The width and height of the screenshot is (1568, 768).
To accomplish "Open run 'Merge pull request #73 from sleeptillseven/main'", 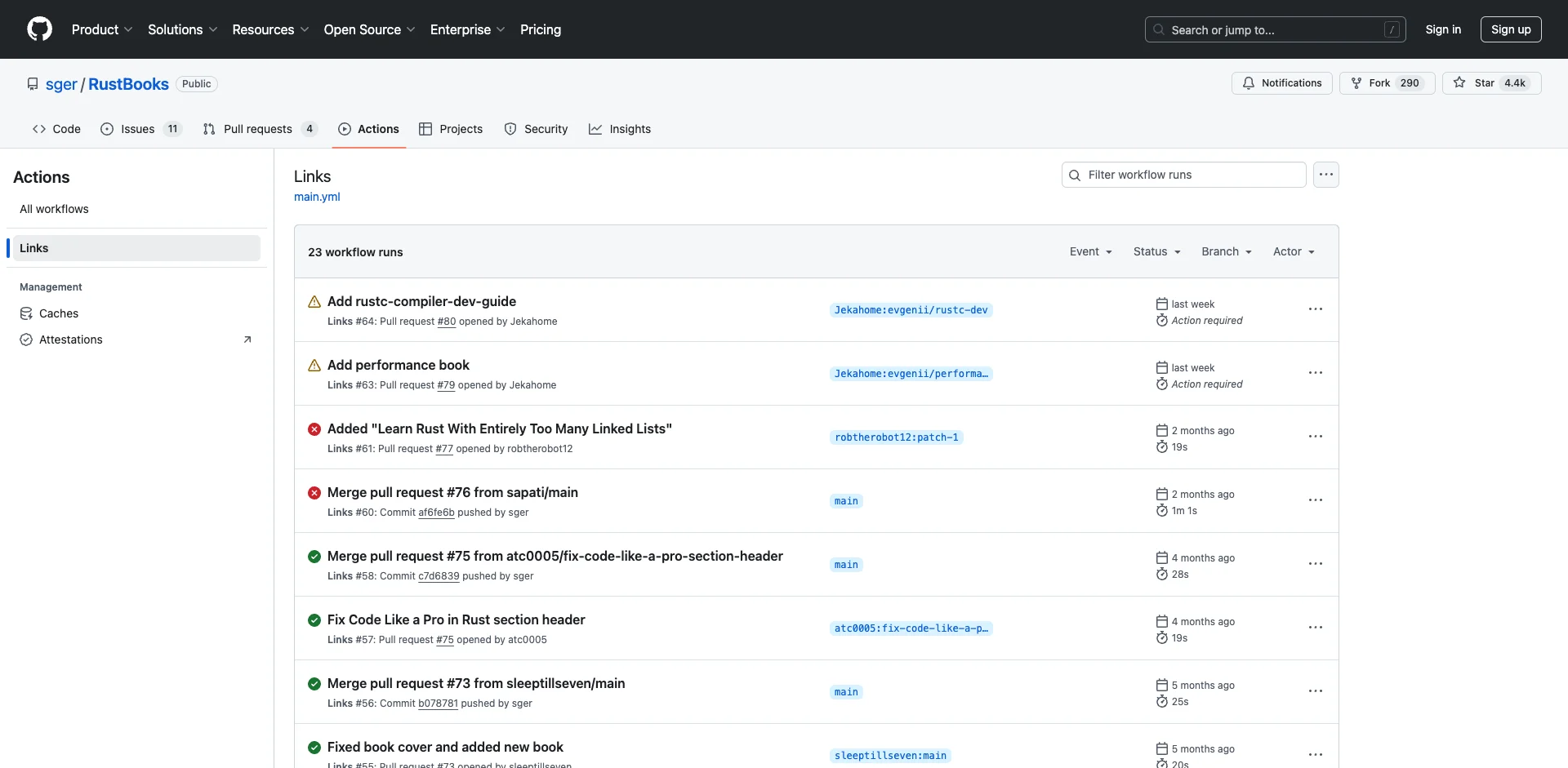I will point(476,683).
